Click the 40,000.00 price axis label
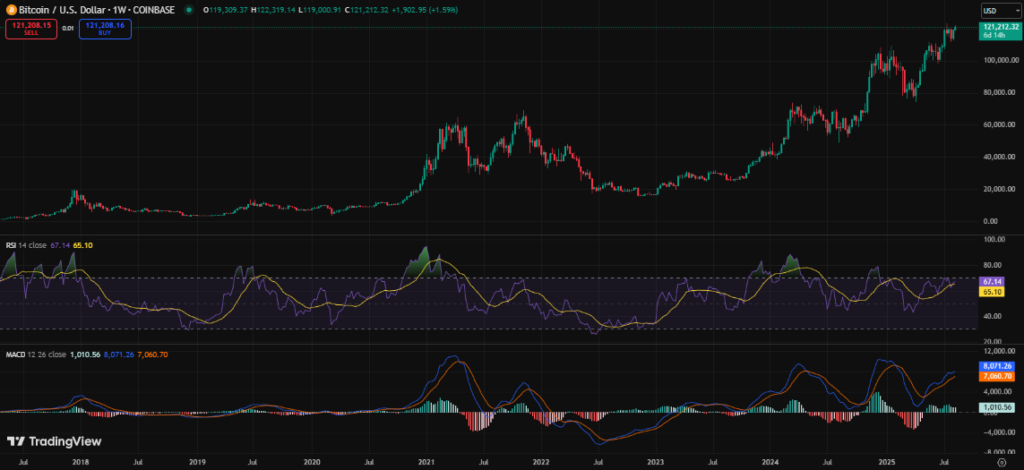 click(x=1000, y=157)
